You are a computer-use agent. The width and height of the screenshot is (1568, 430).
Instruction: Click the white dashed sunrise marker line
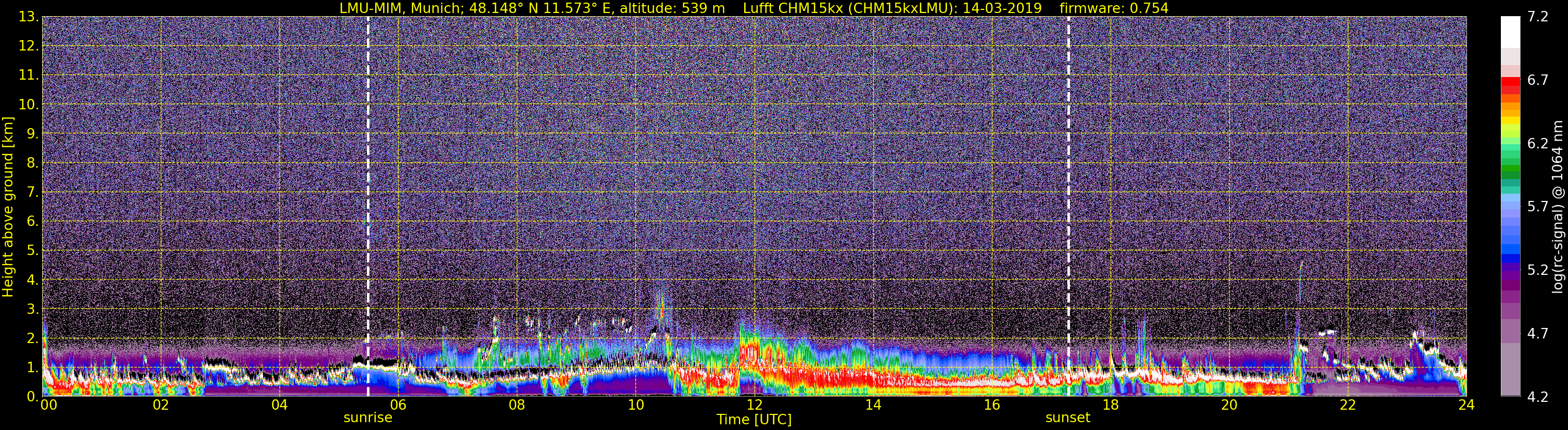click(368, 207)
